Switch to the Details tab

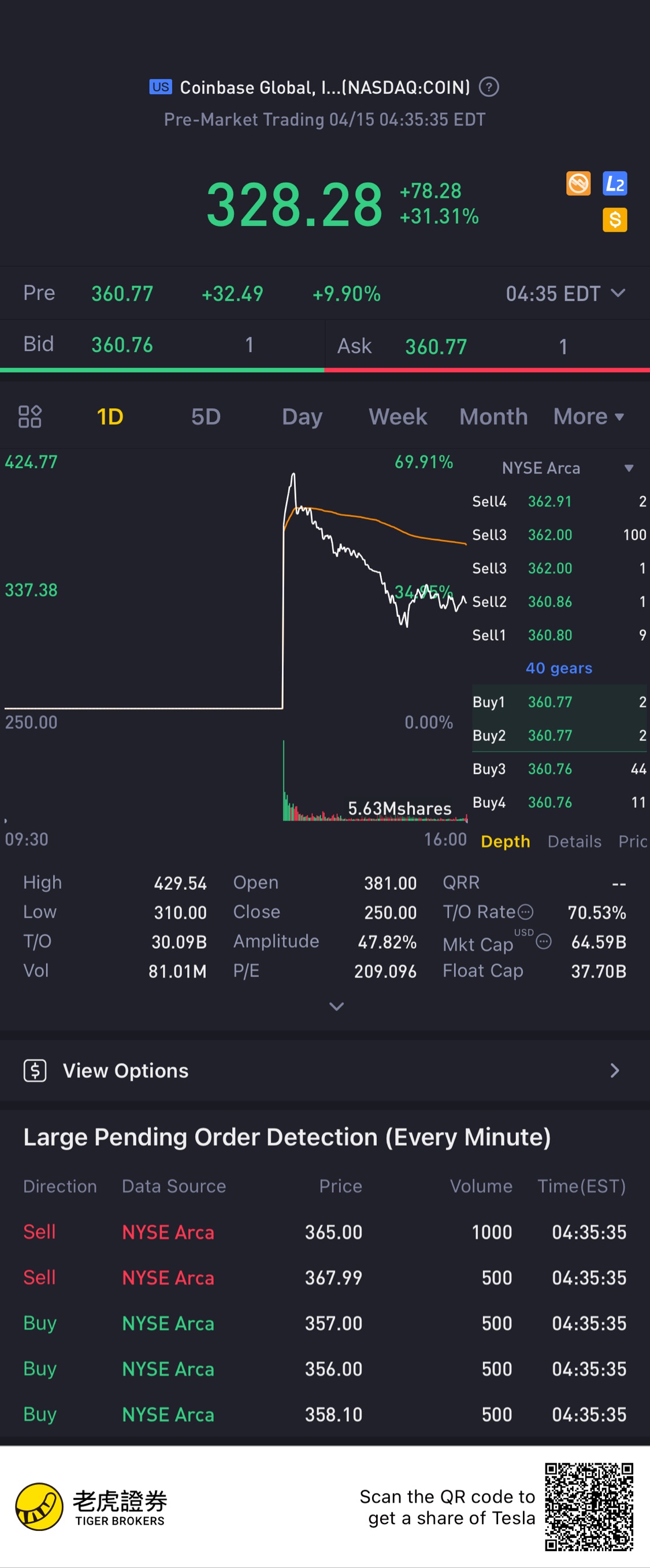(574, 841)
